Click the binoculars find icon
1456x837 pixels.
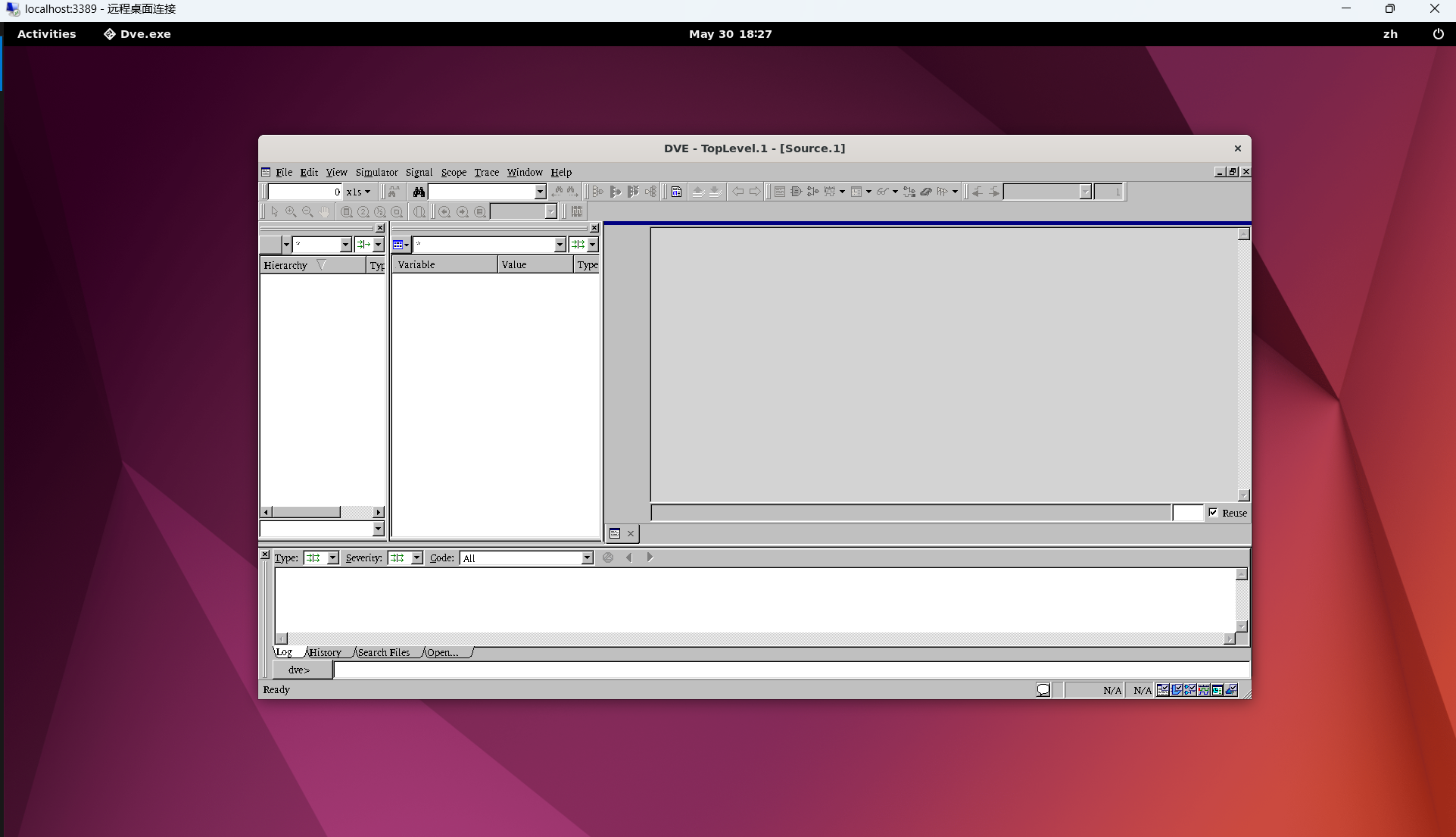tap(419, 192)
